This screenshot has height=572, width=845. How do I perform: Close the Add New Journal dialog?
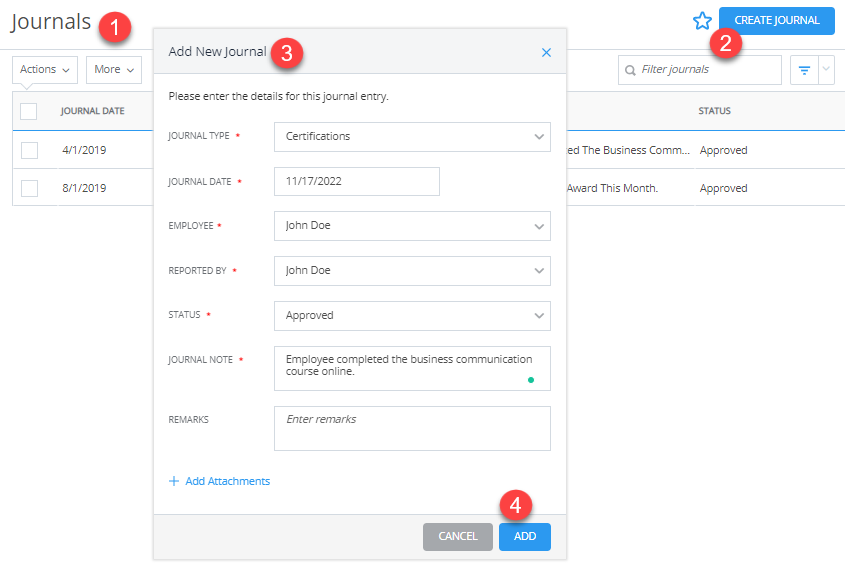546,52
